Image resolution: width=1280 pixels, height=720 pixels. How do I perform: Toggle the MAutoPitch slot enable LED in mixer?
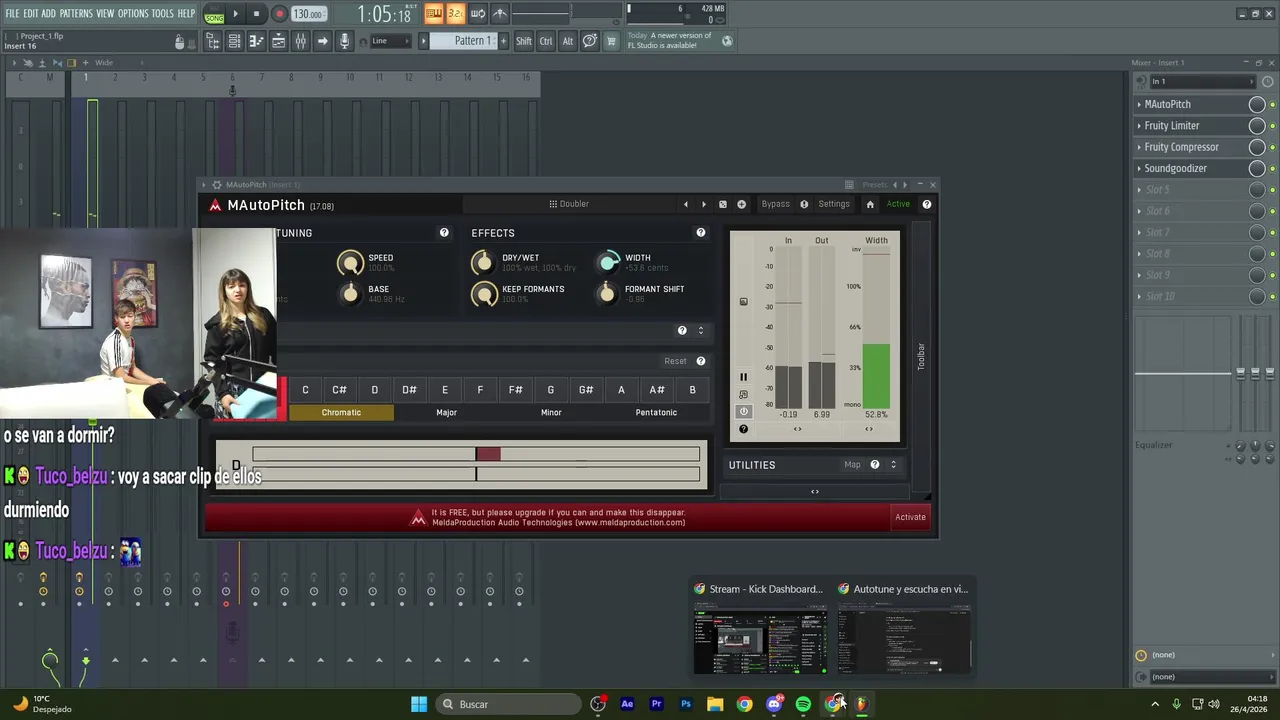[x=1272, y=105]
